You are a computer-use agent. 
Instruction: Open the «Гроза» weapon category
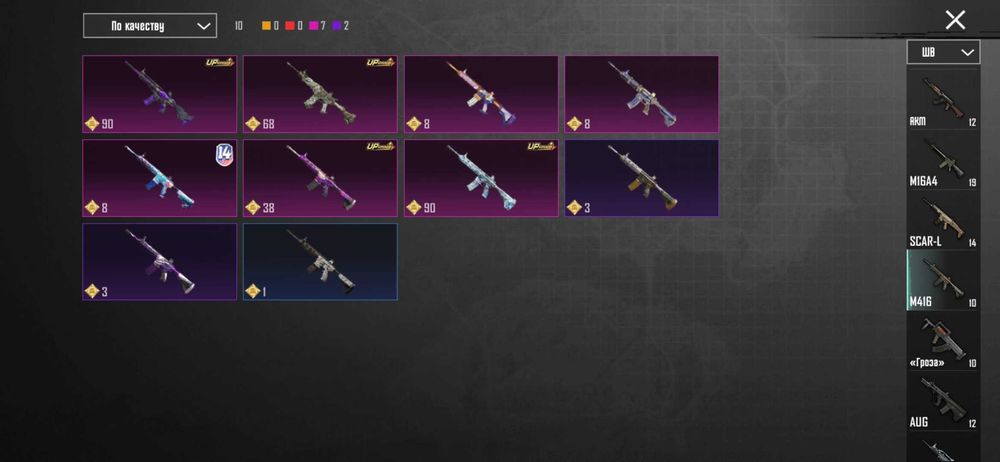[943, 341]
